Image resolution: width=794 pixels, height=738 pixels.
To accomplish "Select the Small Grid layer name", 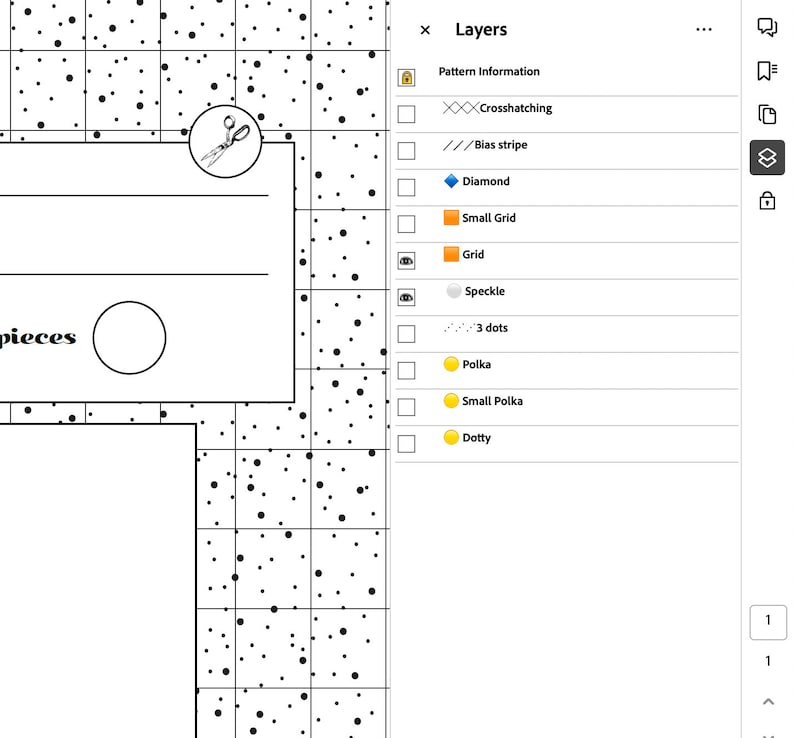I will tap(489, 218).
